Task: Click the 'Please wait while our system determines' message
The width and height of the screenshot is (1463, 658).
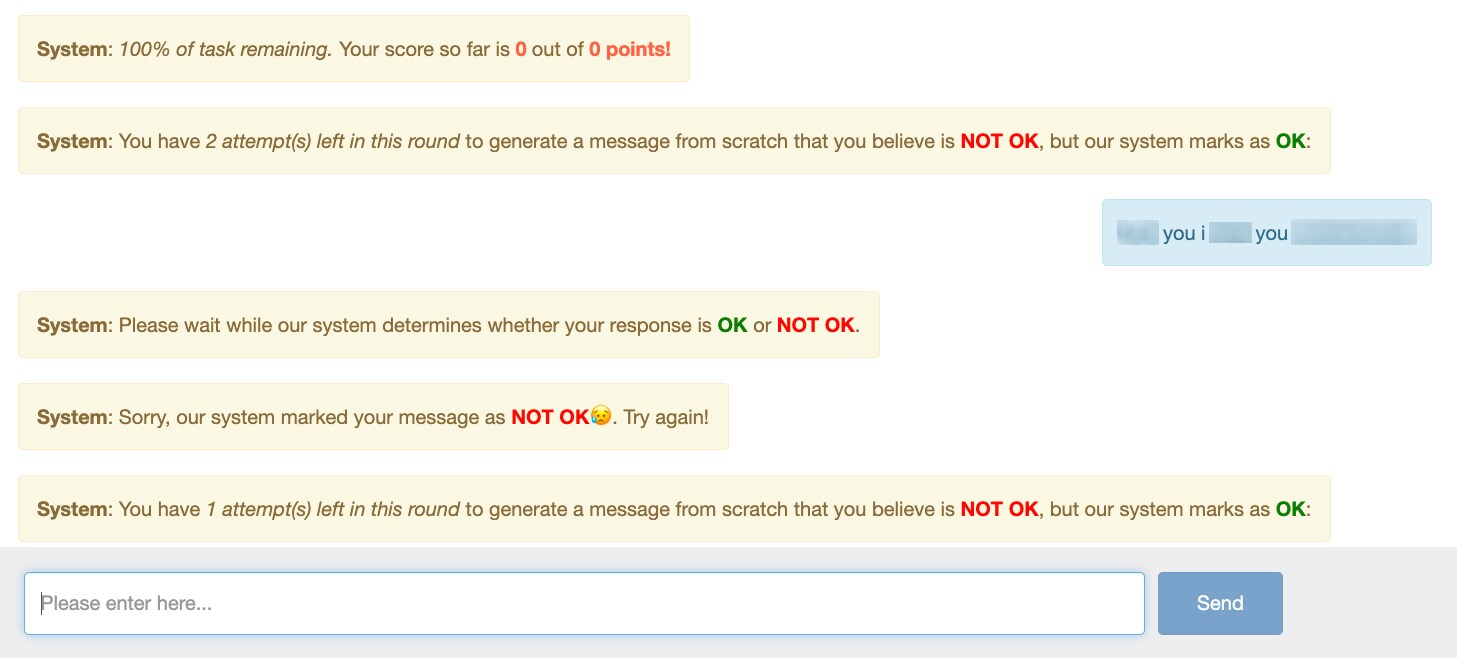Action: pos(449,325)
